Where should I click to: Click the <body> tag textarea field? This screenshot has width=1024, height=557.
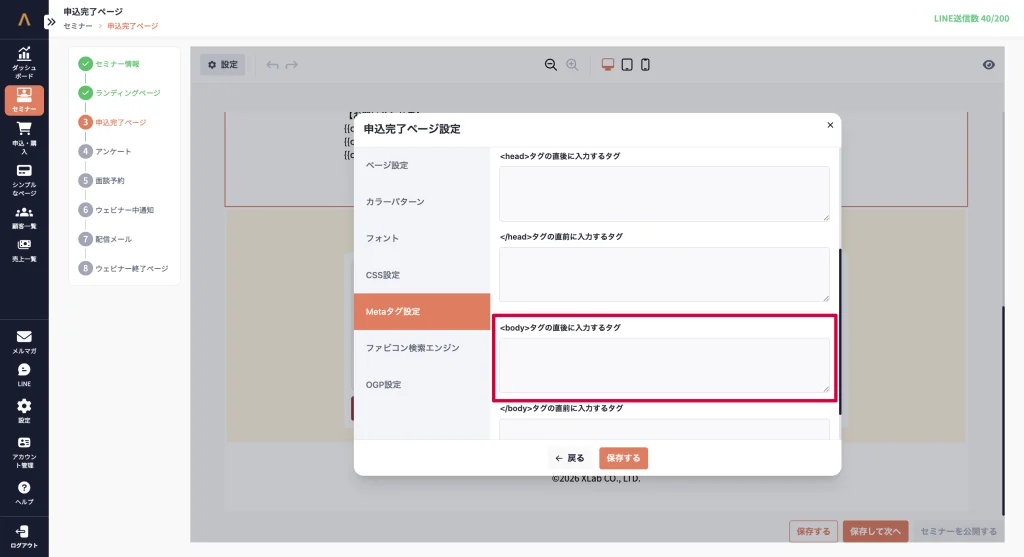point(664,365)
